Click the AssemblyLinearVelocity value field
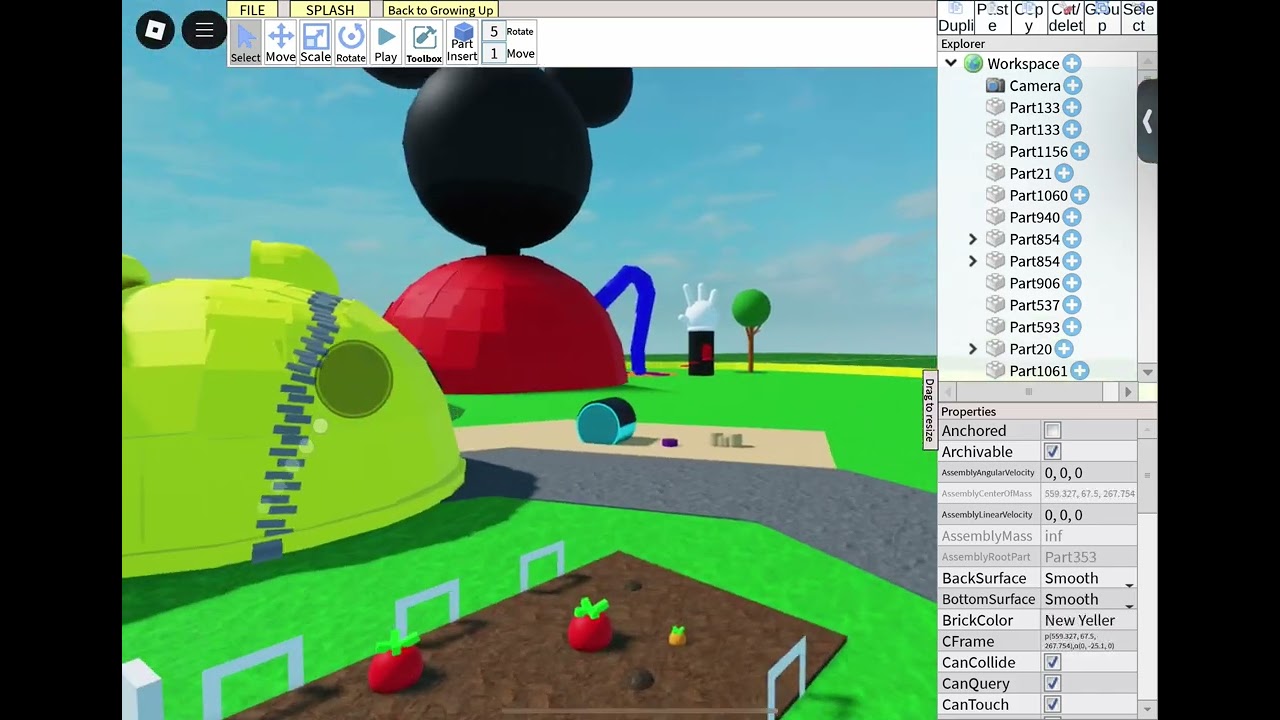 [1089, 515]
